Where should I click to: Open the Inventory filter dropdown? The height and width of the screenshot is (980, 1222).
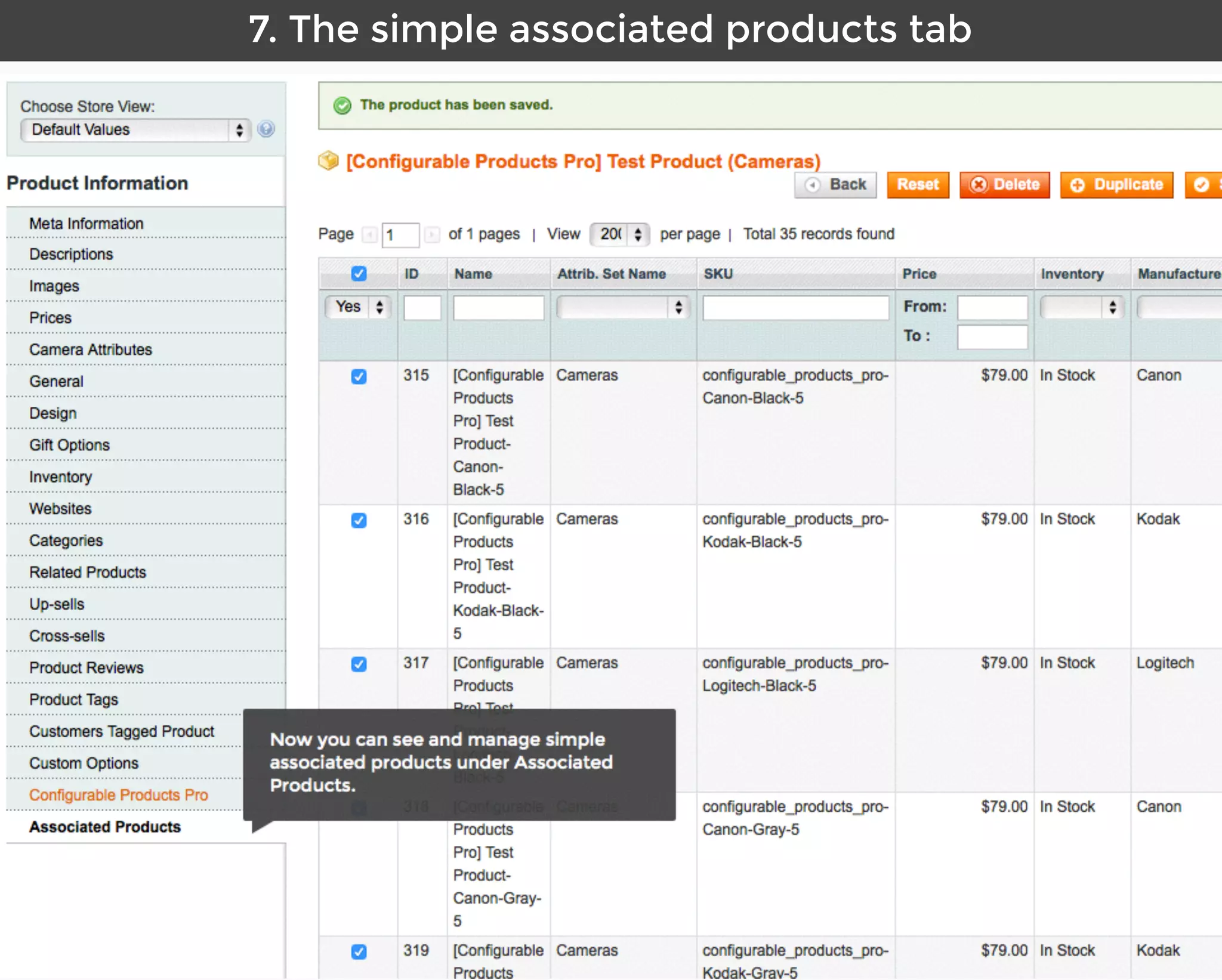point(1082,308)
